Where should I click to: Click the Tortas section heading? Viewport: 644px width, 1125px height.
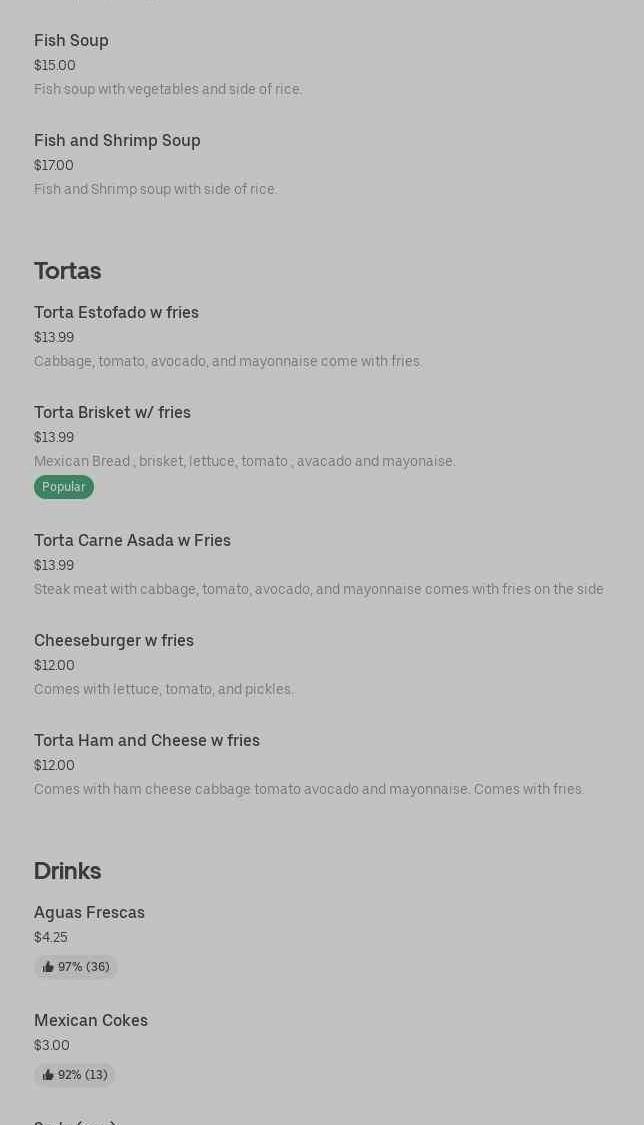point(67,271)
